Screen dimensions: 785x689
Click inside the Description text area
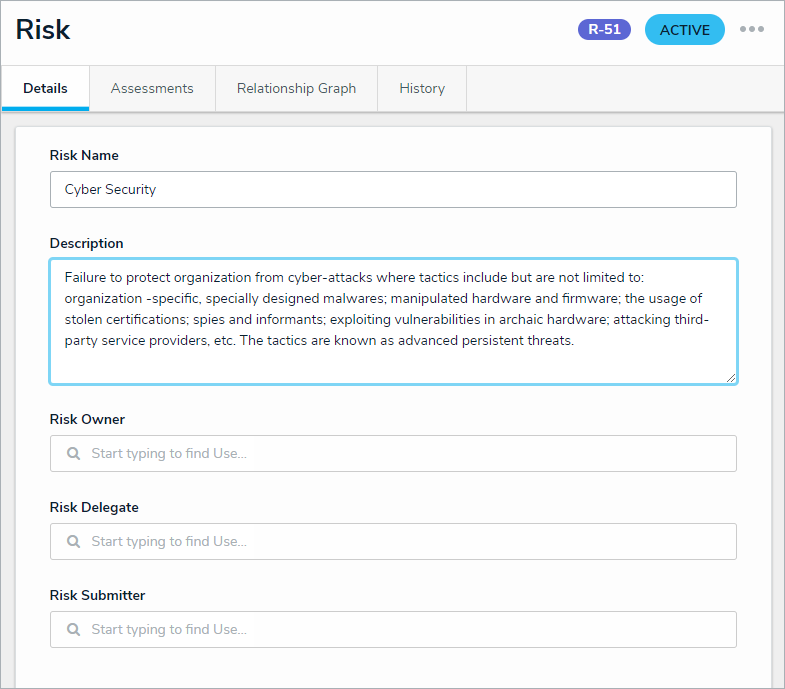393,320
